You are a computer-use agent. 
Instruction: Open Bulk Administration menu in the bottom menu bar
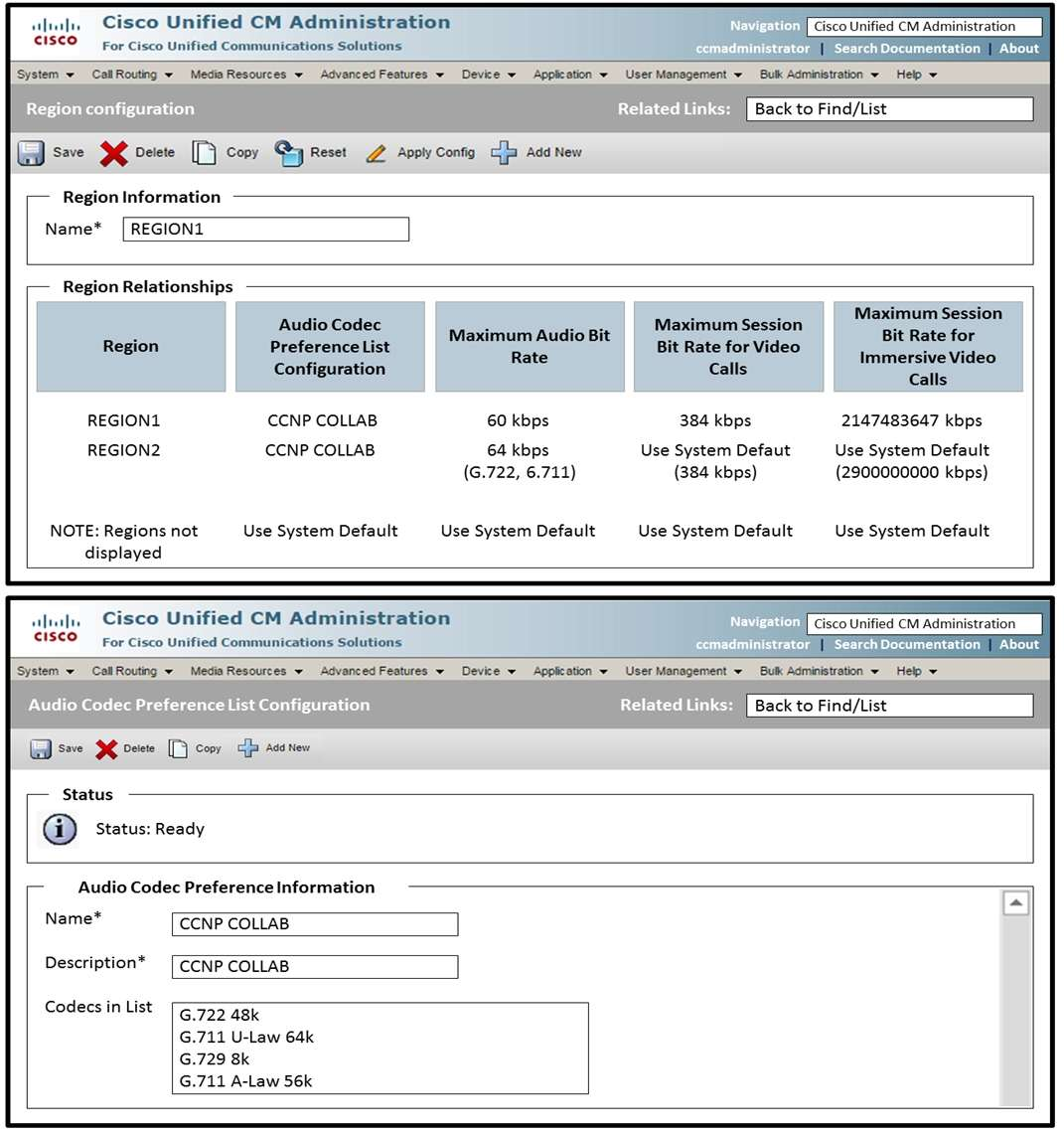coord(819,671)
